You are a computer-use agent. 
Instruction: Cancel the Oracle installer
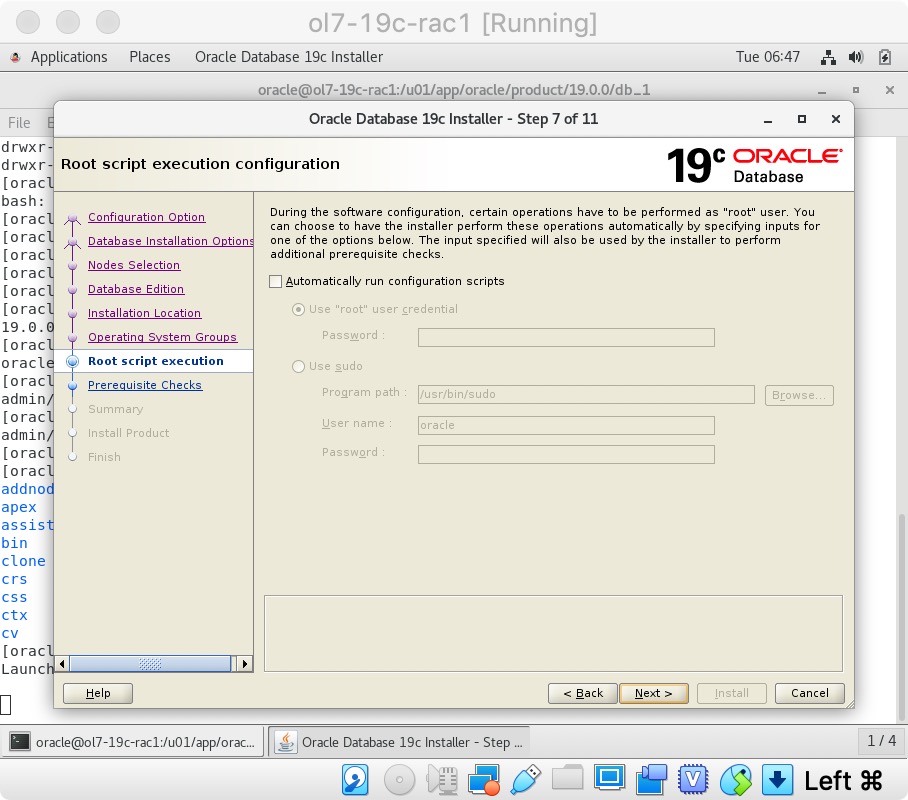[x=810, y=693]
